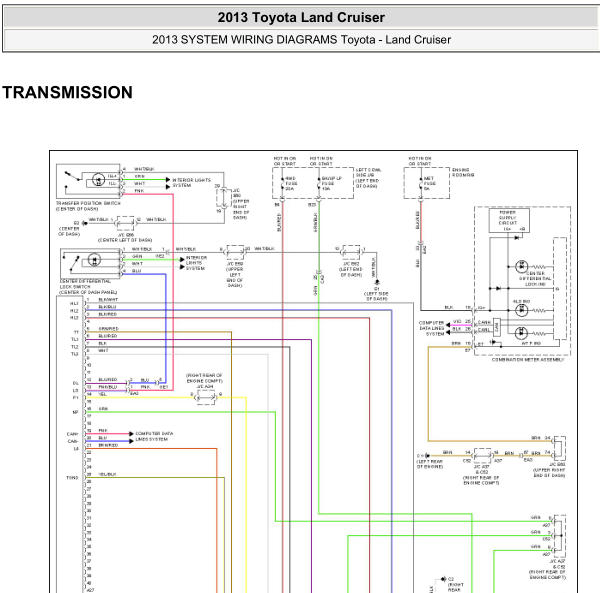This screenshot has width=600, height=593.
Task: Click the "IG+" label at the meter connector
Action: pos(481,308)
